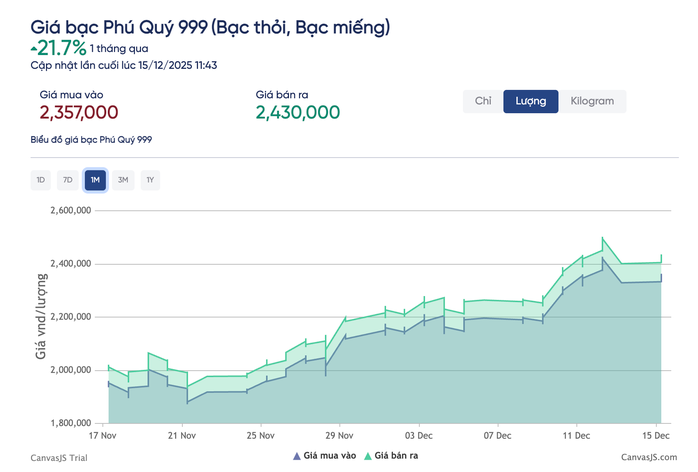Click the green upward arrow beside 21.7%
The width and height of the screenshot is (698, 472).
(34, 47)
